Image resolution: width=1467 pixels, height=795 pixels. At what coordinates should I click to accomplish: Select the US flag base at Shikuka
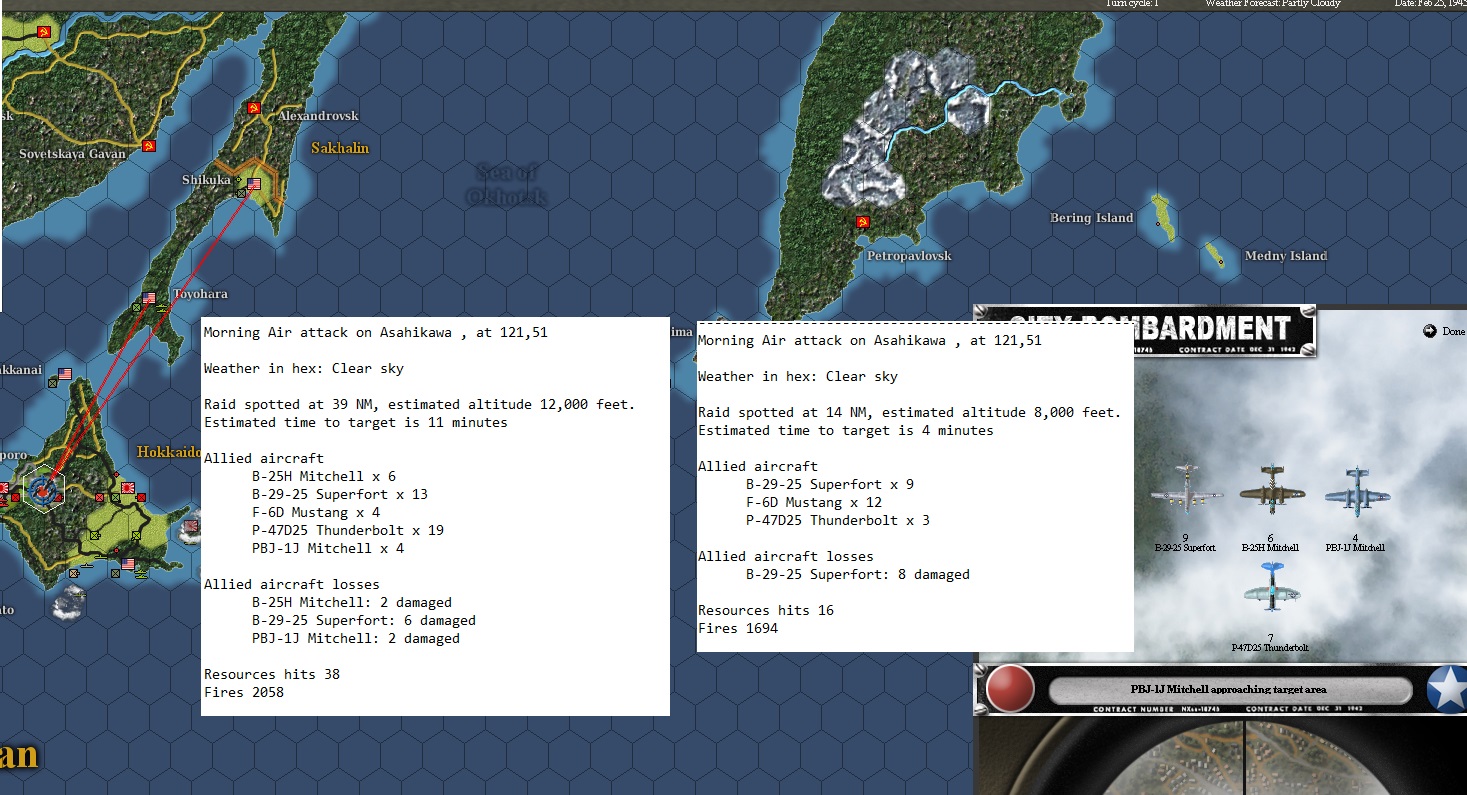tap(254, 184)
